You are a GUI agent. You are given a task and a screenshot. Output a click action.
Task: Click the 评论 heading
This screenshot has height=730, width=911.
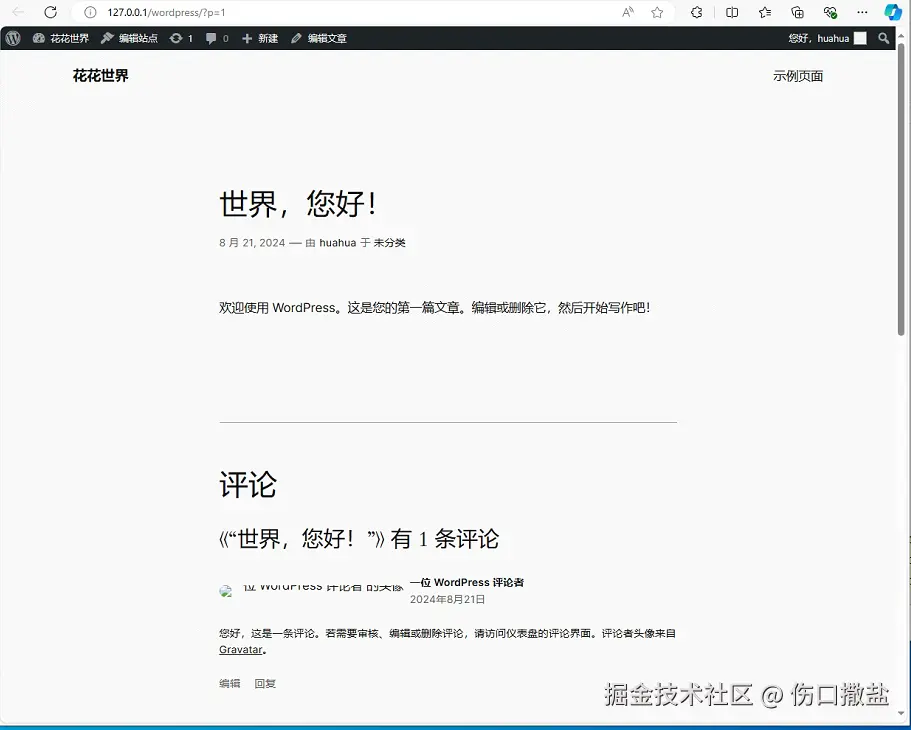pyautogui.click(x=248, y=485)
